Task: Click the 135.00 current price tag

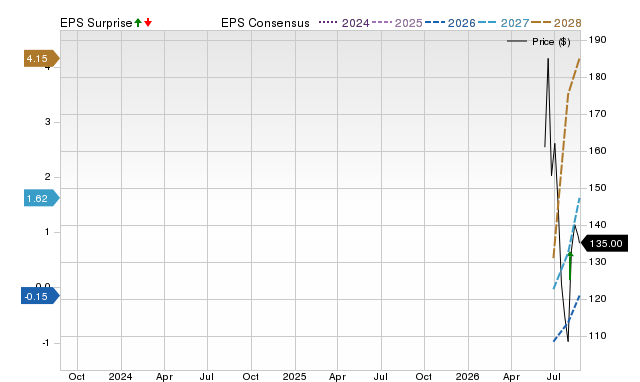Action: click(x=604, y=244)
